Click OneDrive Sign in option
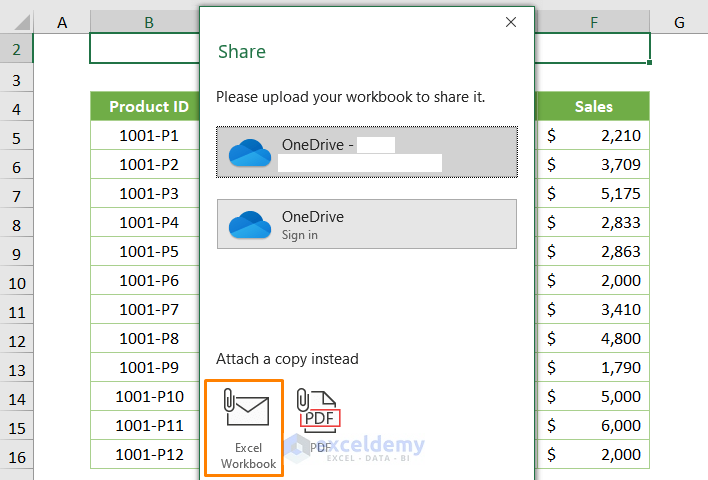Viewport: 708px width, 480px height. click(366, 224)
